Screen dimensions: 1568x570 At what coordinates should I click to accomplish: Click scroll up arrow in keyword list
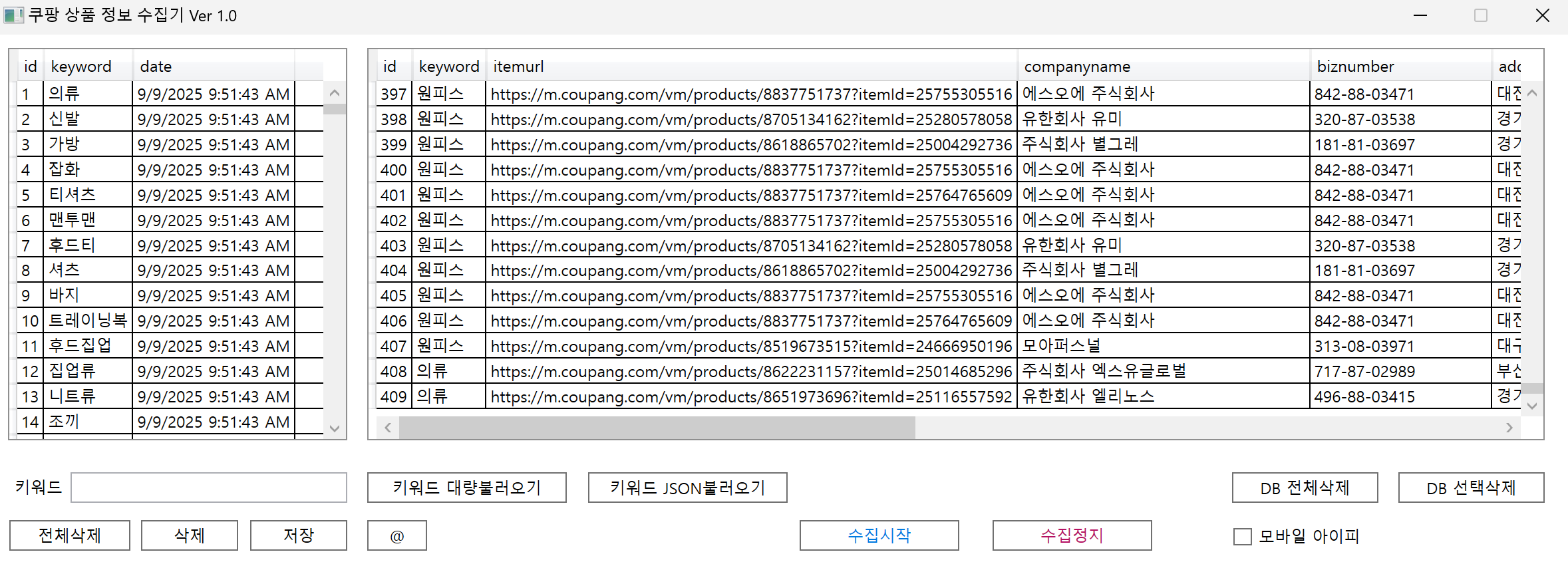(x=335, y=93)
